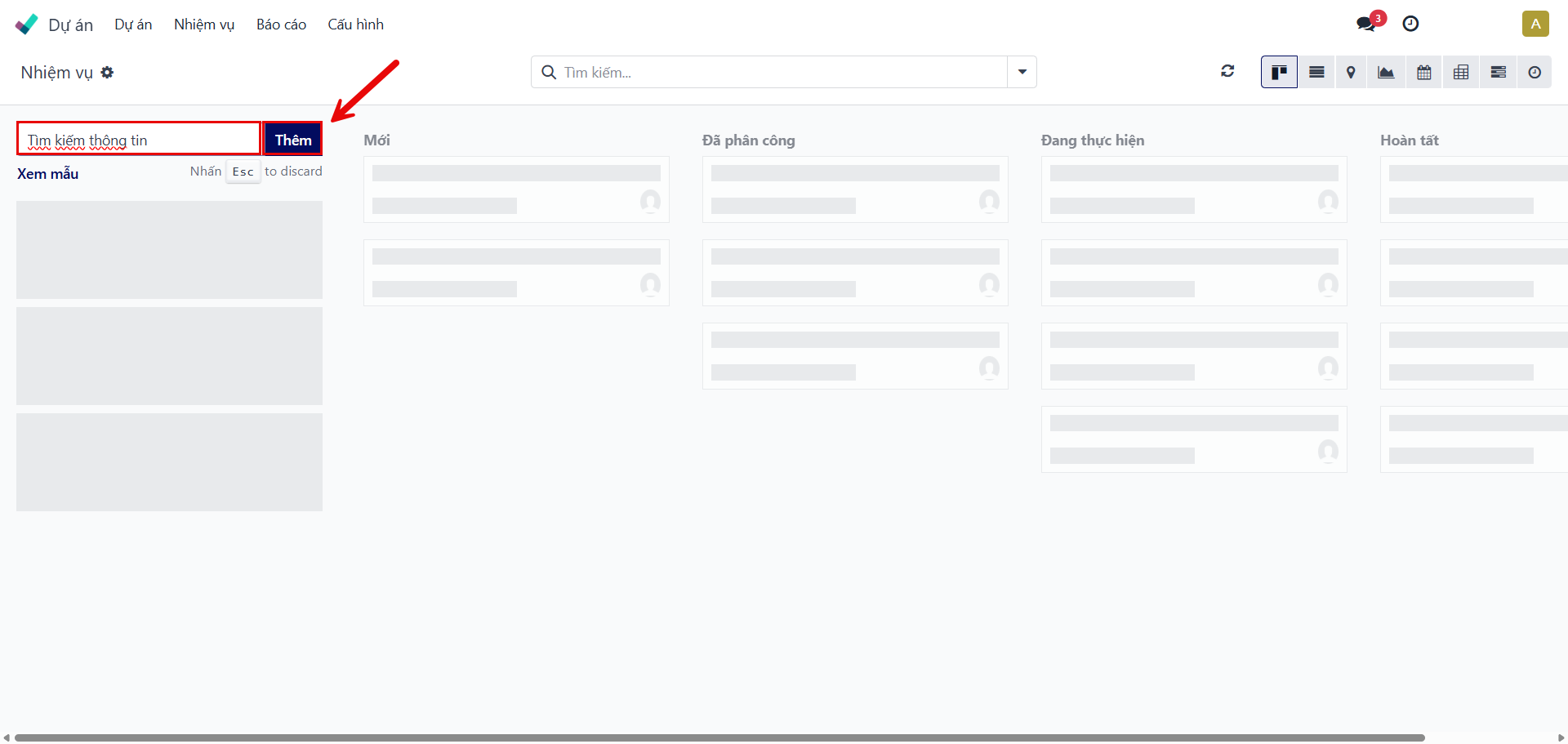
Task: Open the Nhiệm vụ menu in navbar
Action: (204, 25)
